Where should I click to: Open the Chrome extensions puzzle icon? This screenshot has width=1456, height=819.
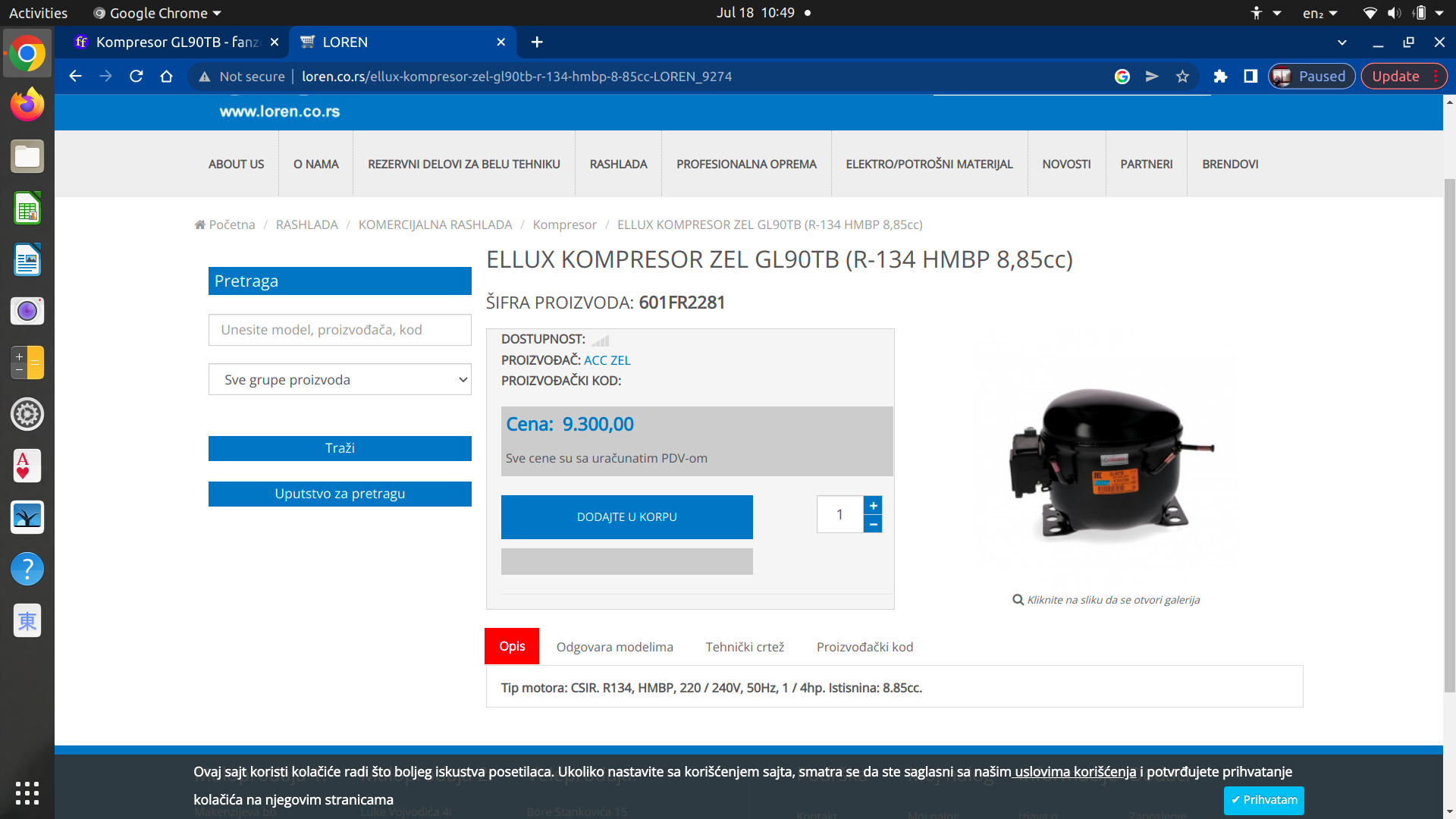(x=1220, y=76)
